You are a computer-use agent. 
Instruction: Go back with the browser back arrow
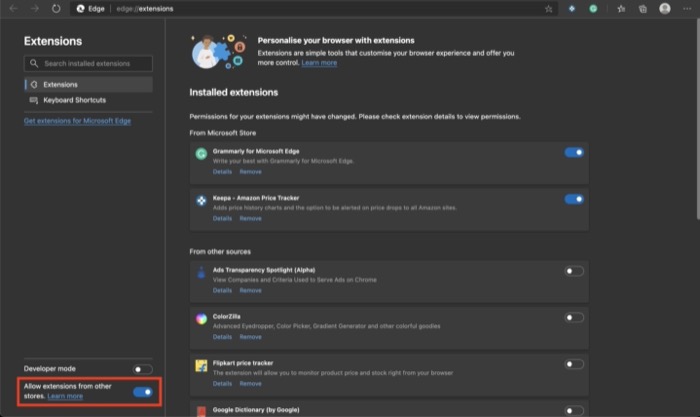pyautogui.click(x=13, y=8)
